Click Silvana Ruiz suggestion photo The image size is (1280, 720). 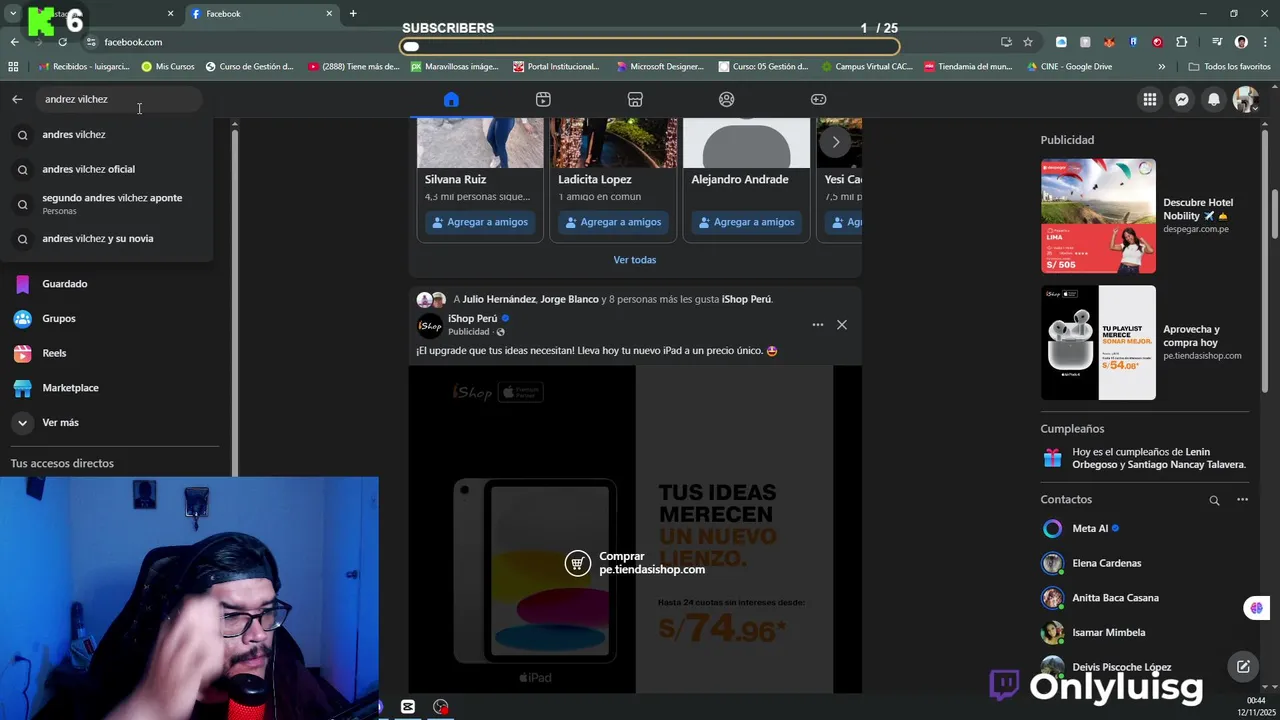(x=480, y=143)
